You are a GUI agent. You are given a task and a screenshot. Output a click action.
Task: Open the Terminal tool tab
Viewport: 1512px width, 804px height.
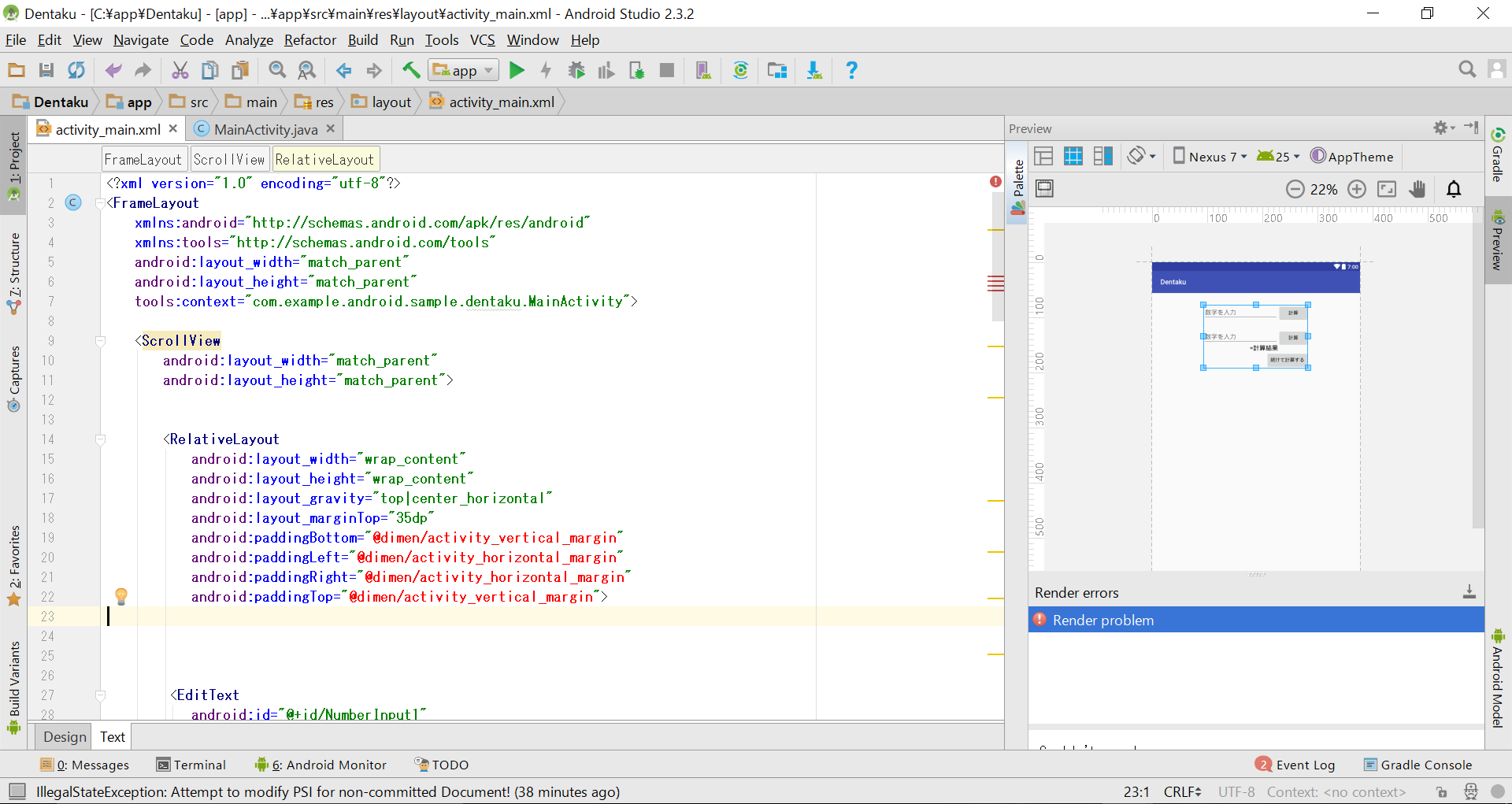click(x=191, y=765)
